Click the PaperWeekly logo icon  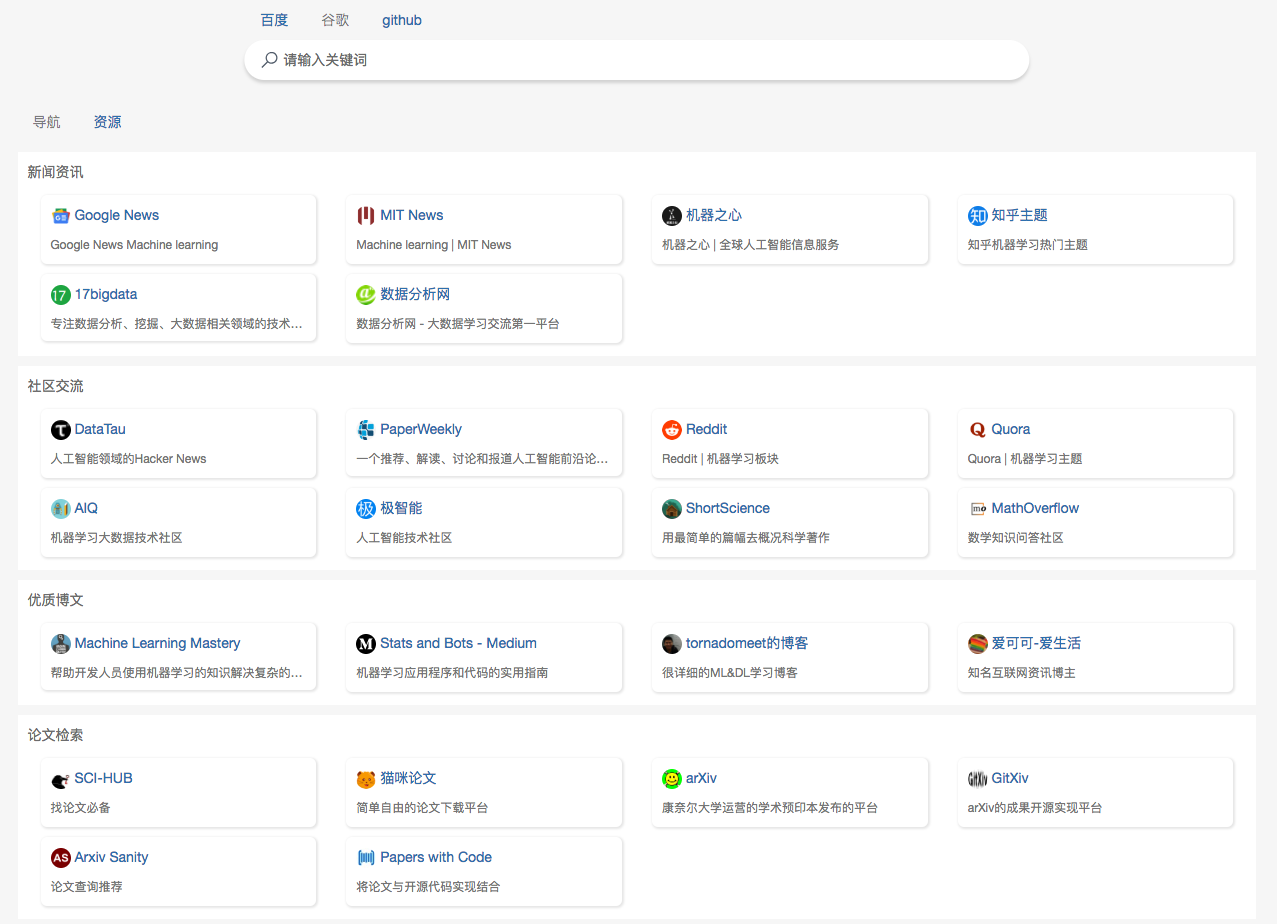click(366, 429)
